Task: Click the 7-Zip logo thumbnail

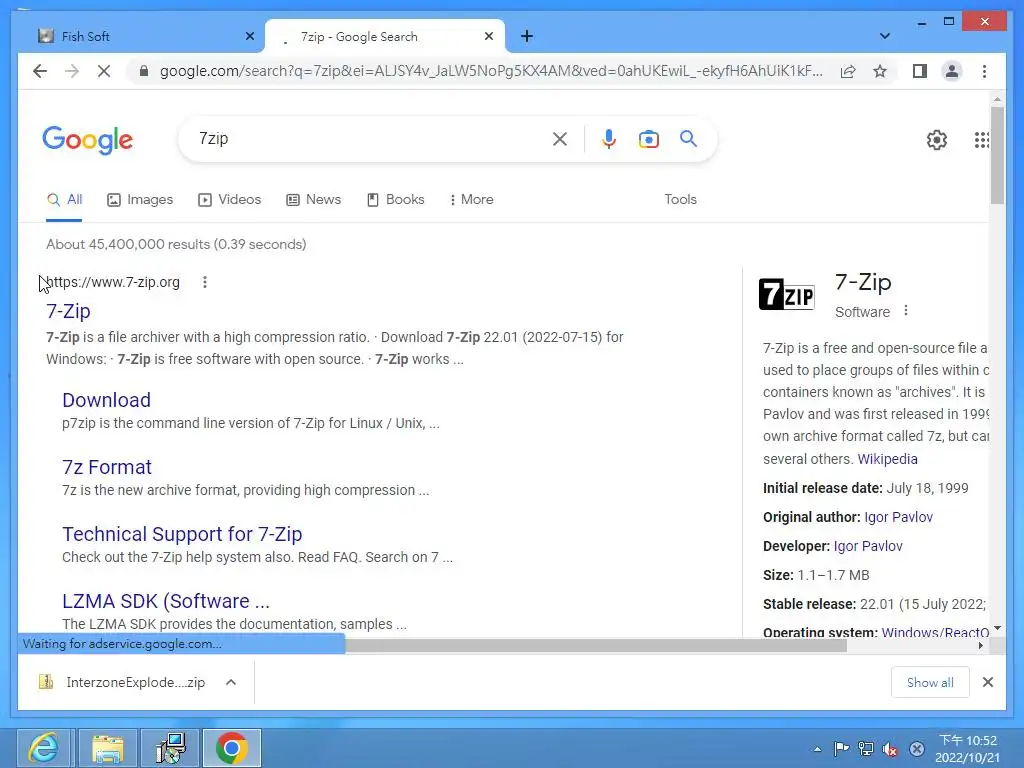Action: coord(786,295)
